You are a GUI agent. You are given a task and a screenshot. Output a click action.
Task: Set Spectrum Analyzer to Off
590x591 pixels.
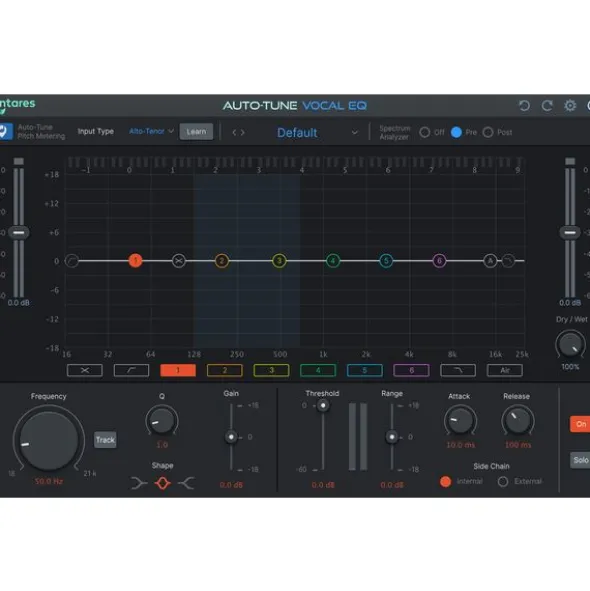[x=425, y=132]
